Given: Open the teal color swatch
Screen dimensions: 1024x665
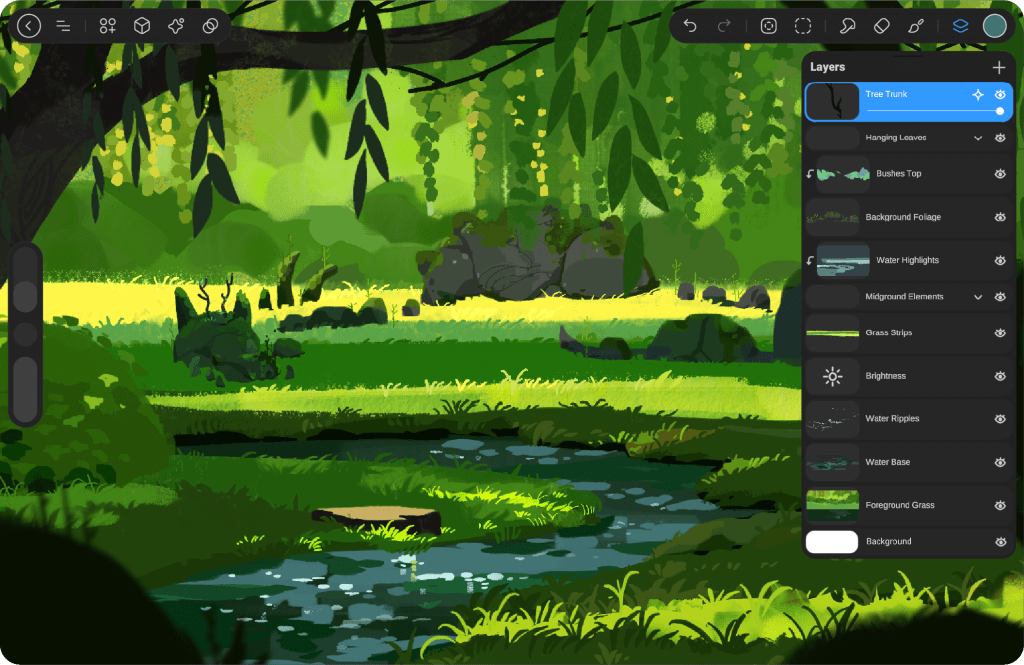Looking at the screenshot, I should (994, 26).
